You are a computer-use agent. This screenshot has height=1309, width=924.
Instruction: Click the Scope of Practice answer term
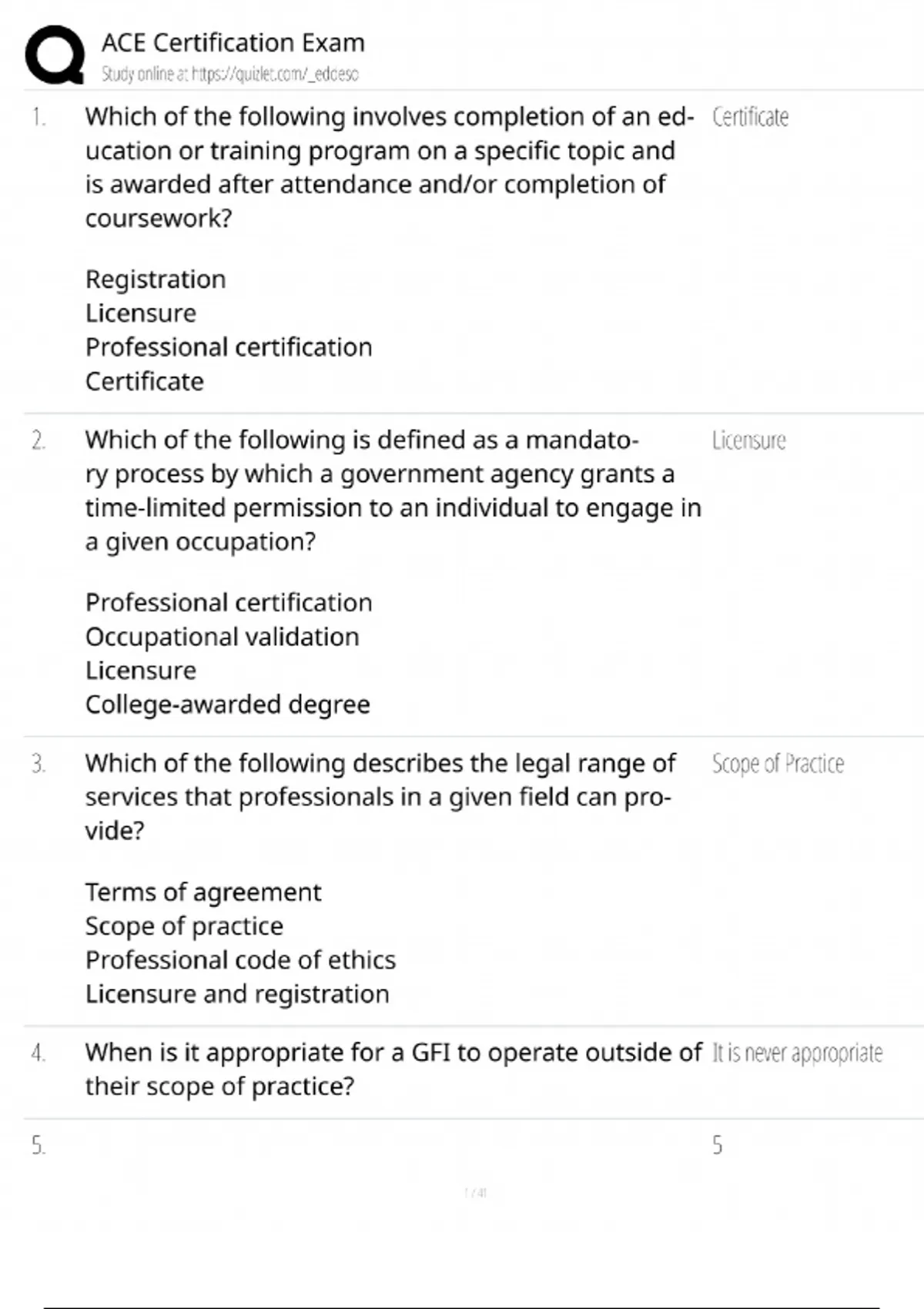tap(778, 764)
